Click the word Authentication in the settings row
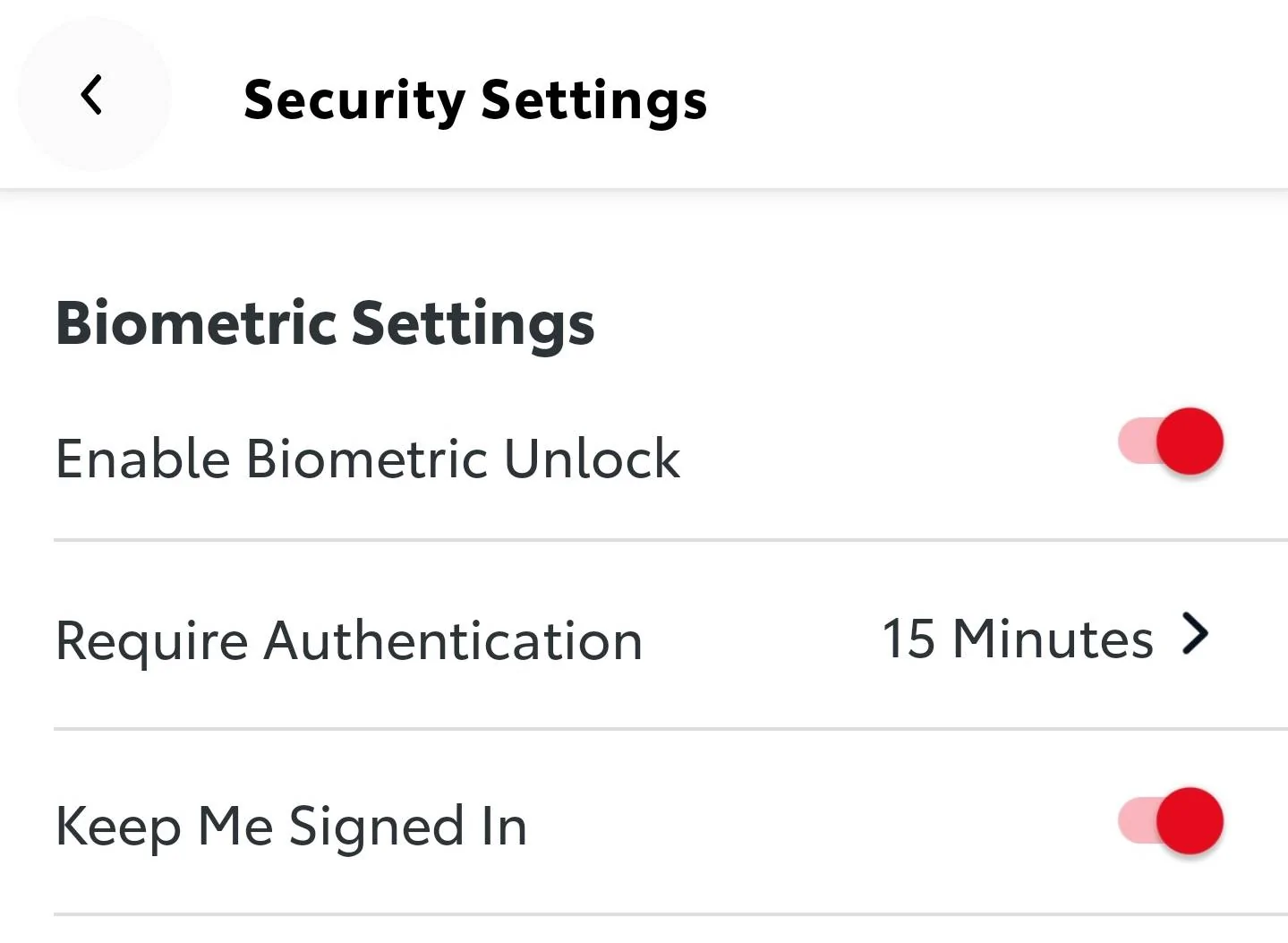The width and height of the screenshot is (1288, 943). click(453, 641)
